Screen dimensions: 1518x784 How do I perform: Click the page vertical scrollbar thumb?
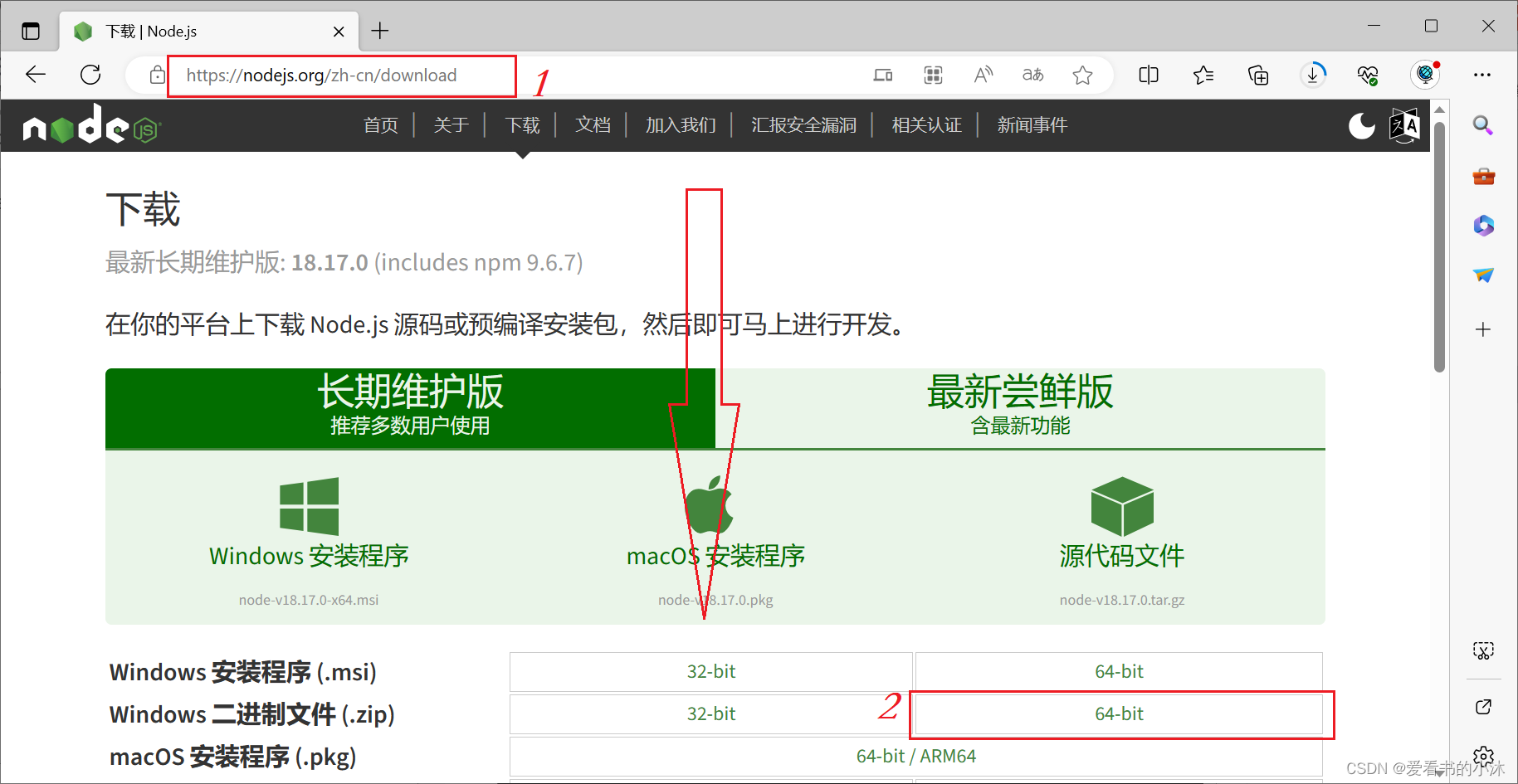coord(1440,247)
